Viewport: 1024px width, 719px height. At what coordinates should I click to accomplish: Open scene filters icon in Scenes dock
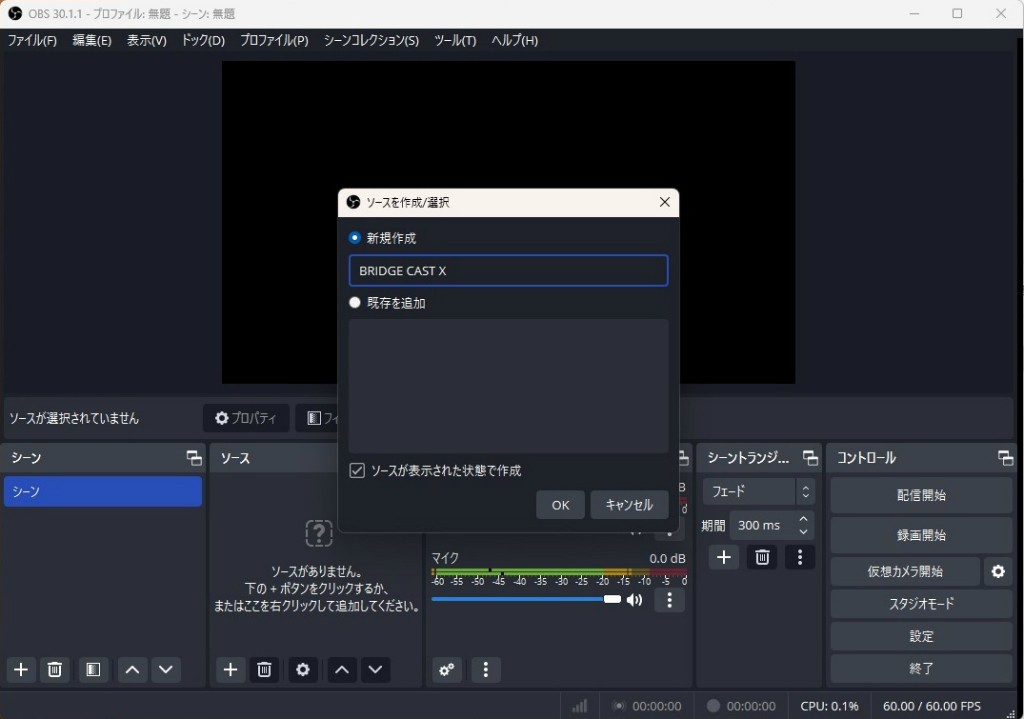point(93,670)
